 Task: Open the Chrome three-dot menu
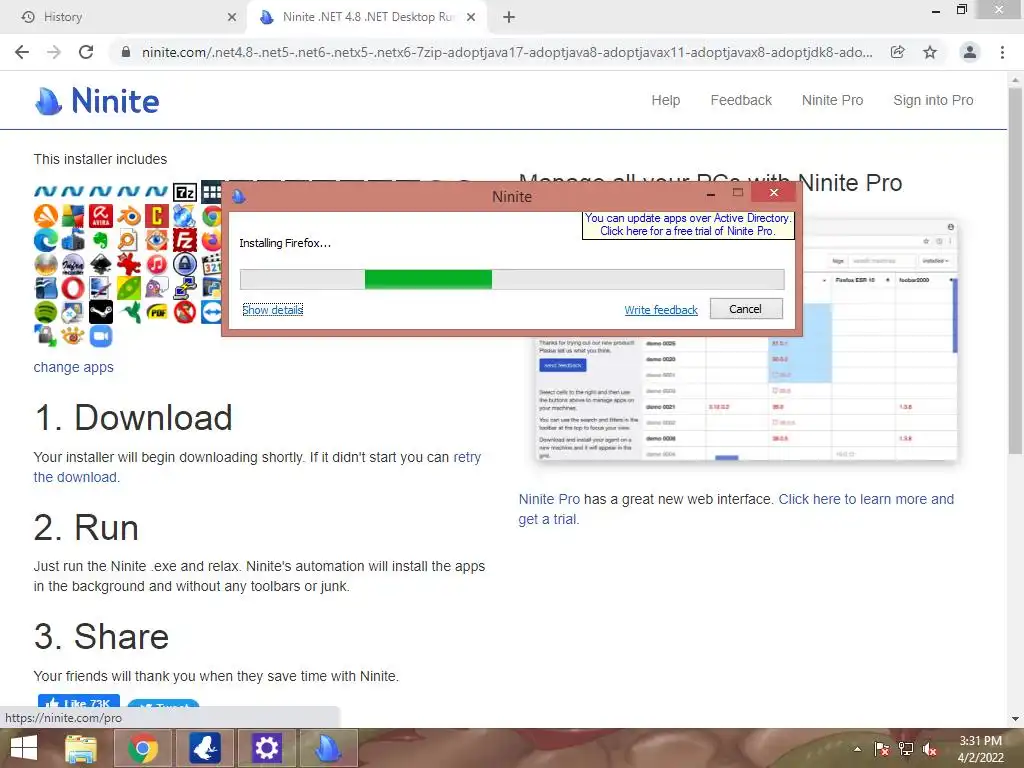click(x=1002, y=52)
